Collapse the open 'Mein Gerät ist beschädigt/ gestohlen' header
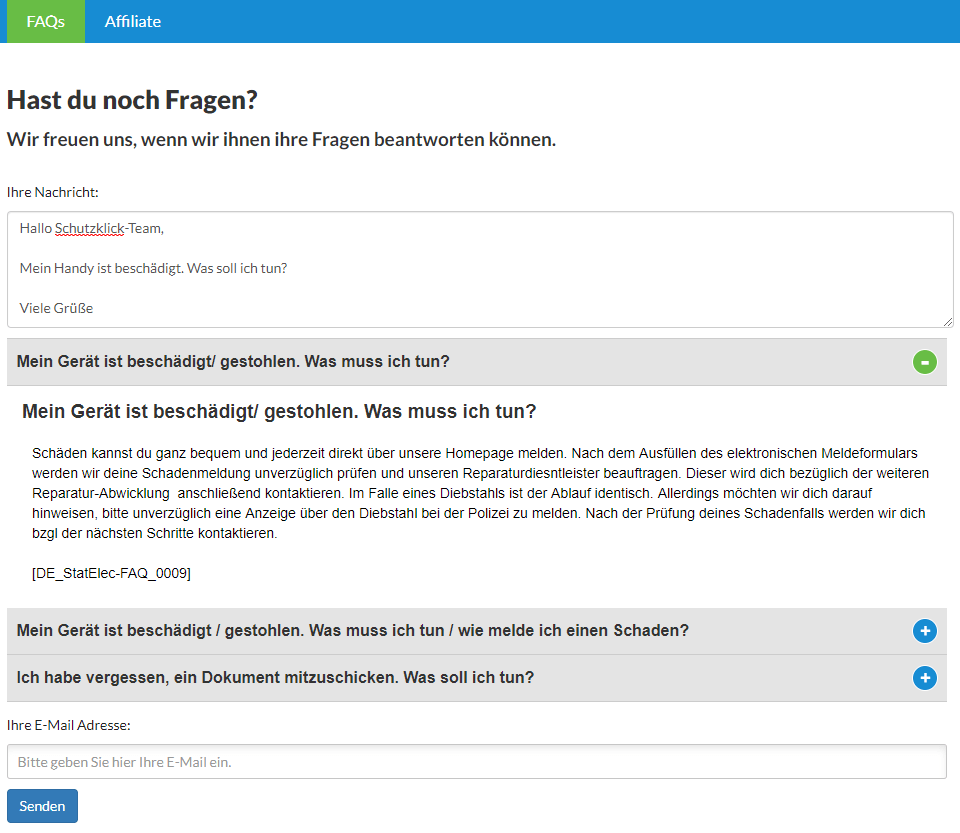Image resolution: width=960 pixels, height=833 pixels. (x=477, y=362)
